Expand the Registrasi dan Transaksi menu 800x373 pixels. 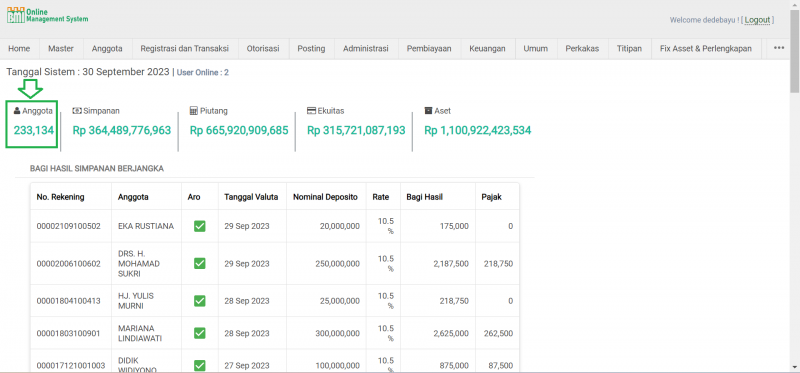(x=185, y=48)
